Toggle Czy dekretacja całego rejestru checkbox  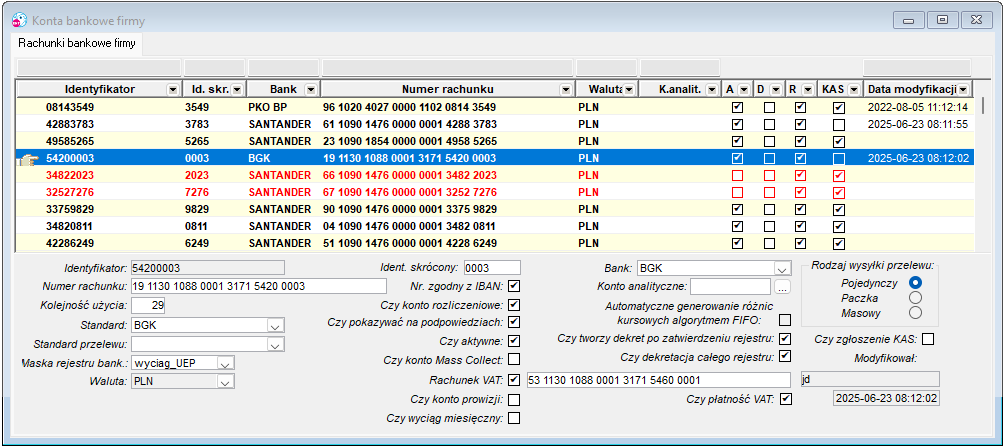click(x=785, y=356)
